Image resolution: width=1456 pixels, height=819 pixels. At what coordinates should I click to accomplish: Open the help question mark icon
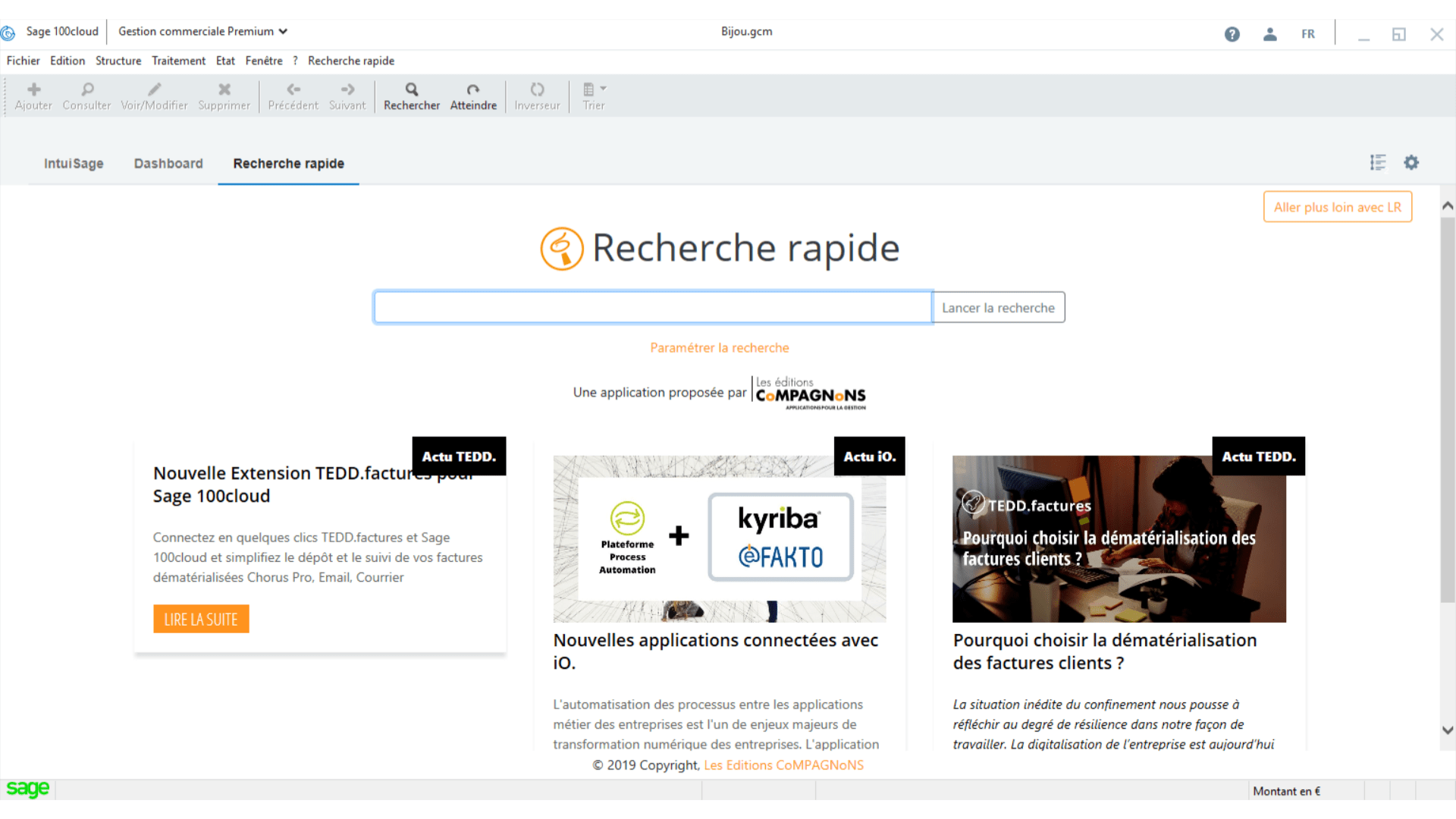(x=1232, y=34)
